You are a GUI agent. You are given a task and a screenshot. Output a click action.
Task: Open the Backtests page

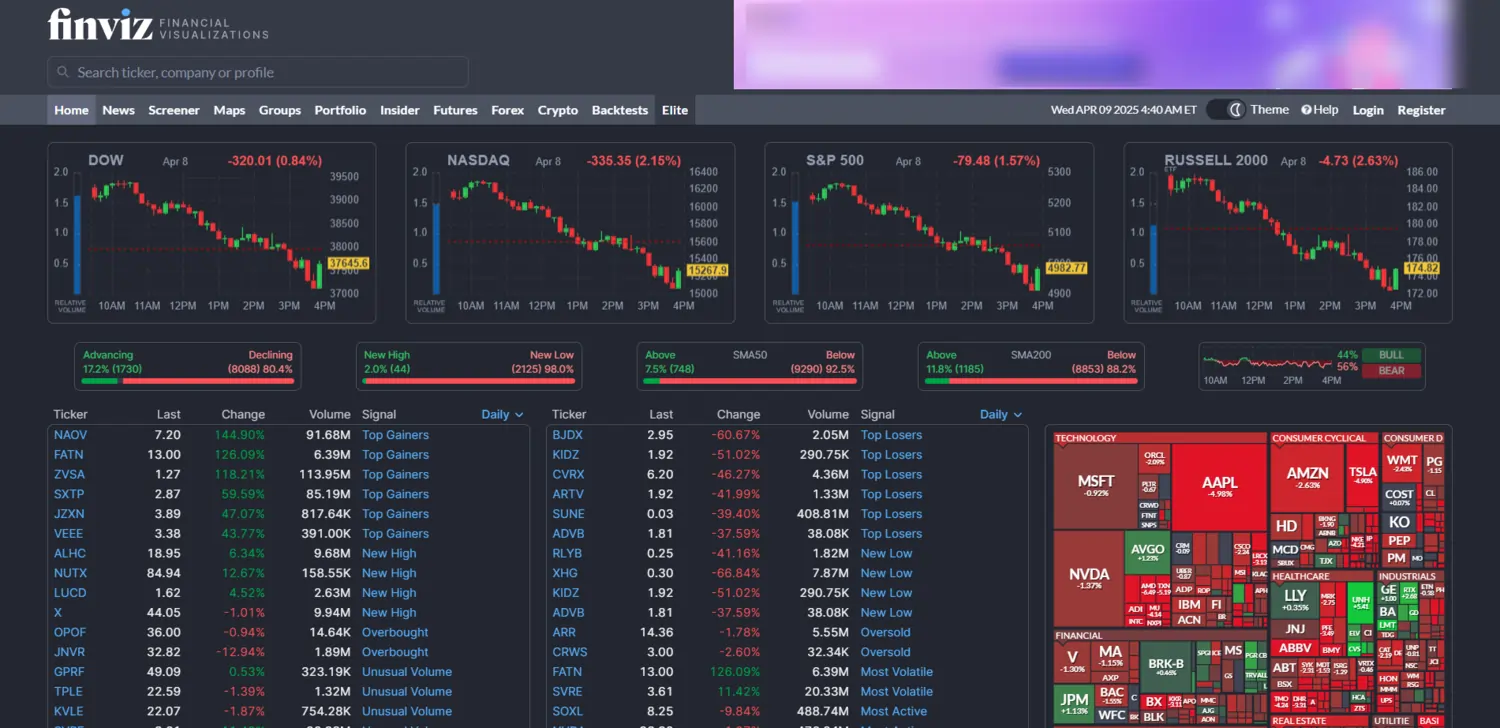(620, 110)
